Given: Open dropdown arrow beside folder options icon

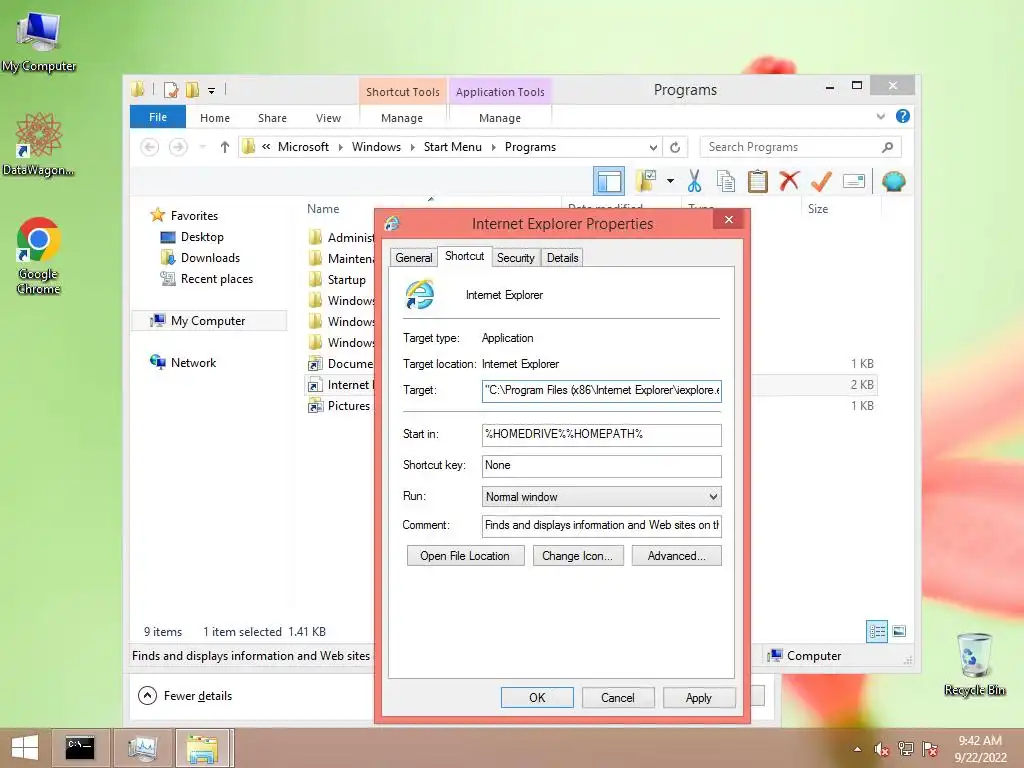Looking at the screenshot, I should point(670,181).
